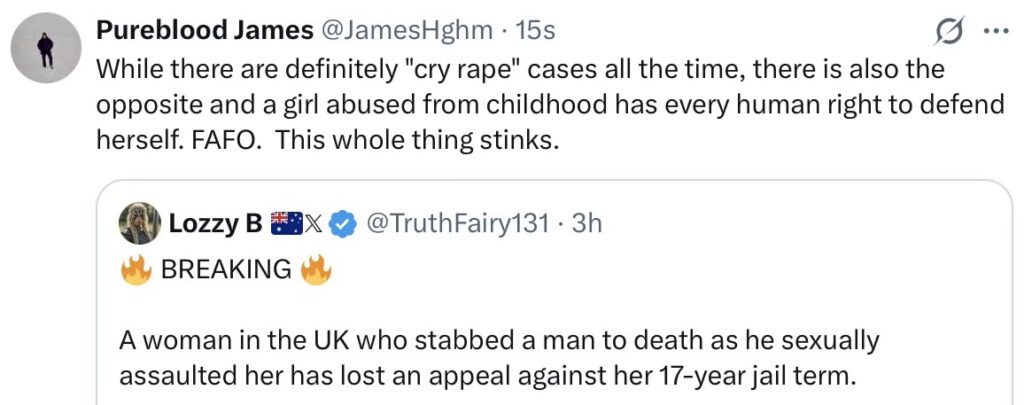1024x405 pixels.
Task: Open the Pureblood James display name link
Action: (x=204, y=31)
